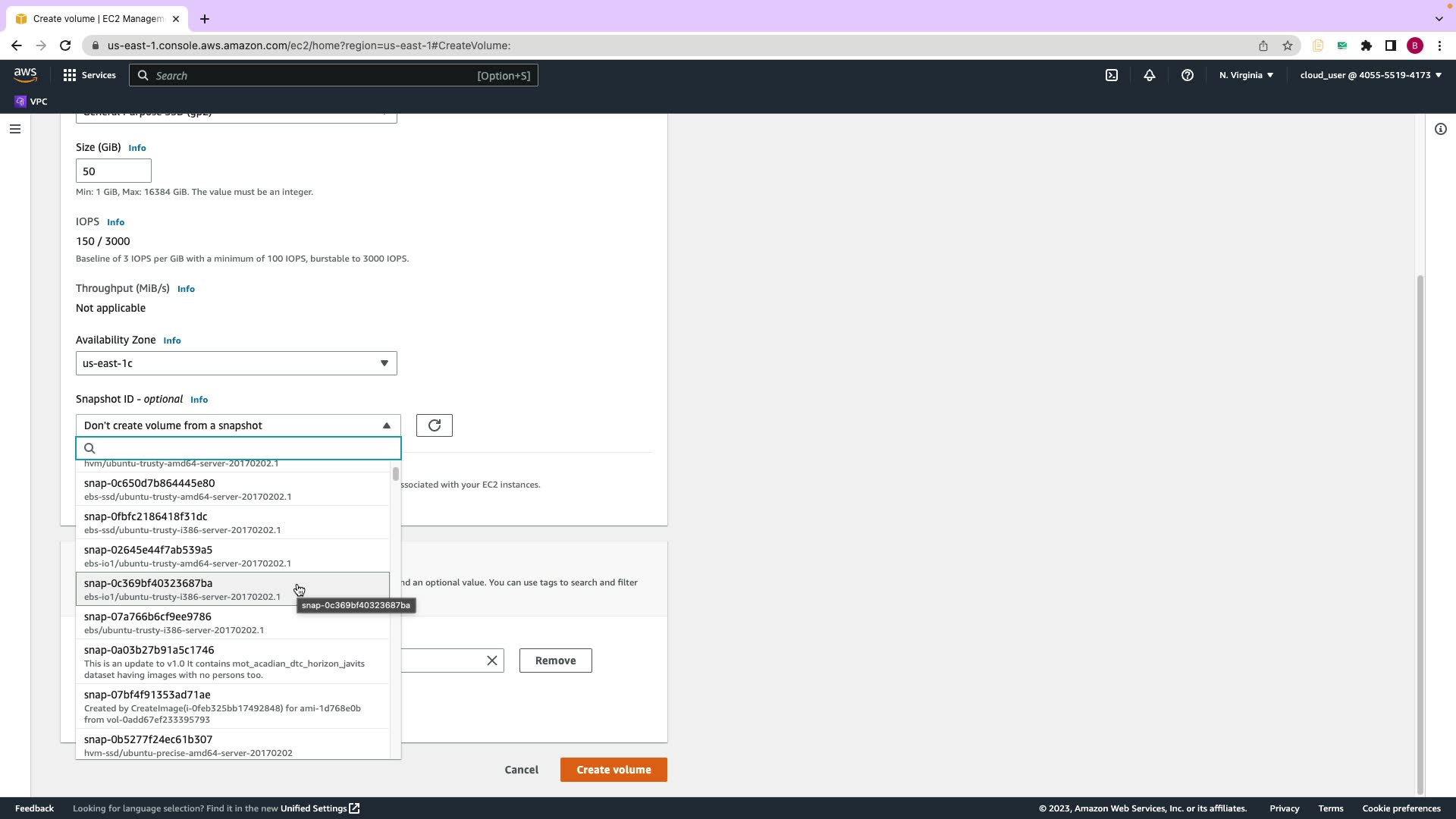The image size is (1456, 819).
Task: Open the right info panel icon
Action: point(1440,129)
